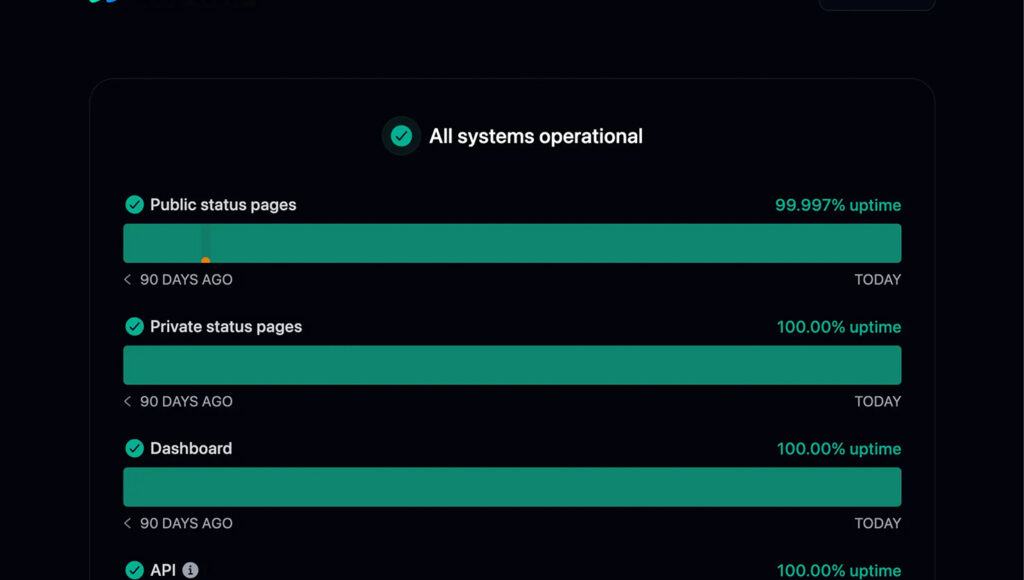Select the API component label
This screenshot has height=580, width=1024.
pyautogui.click(x=163, y=570)
